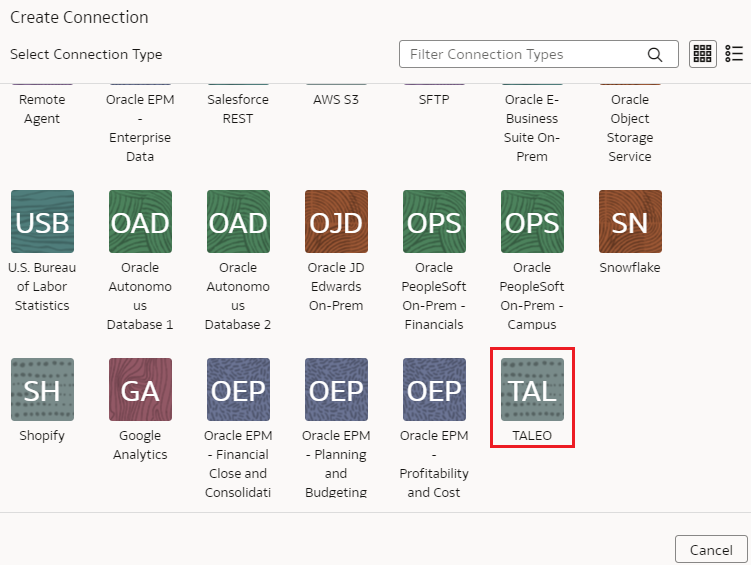
Task: Choose the Oracle Autonomous Database 2 icon
Action: click(238, 221)
